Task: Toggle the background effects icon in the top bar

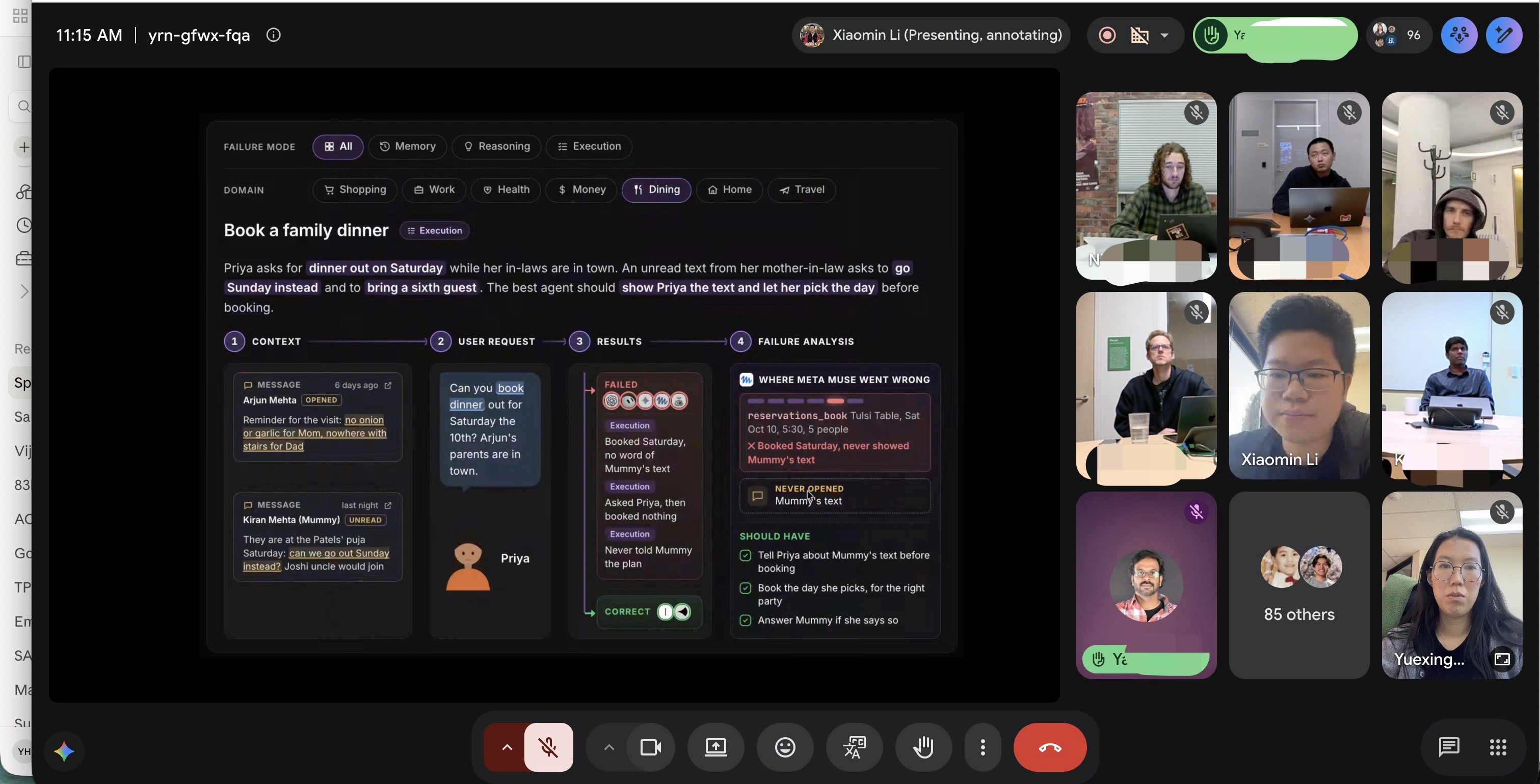Action: tap(1139, 35)
